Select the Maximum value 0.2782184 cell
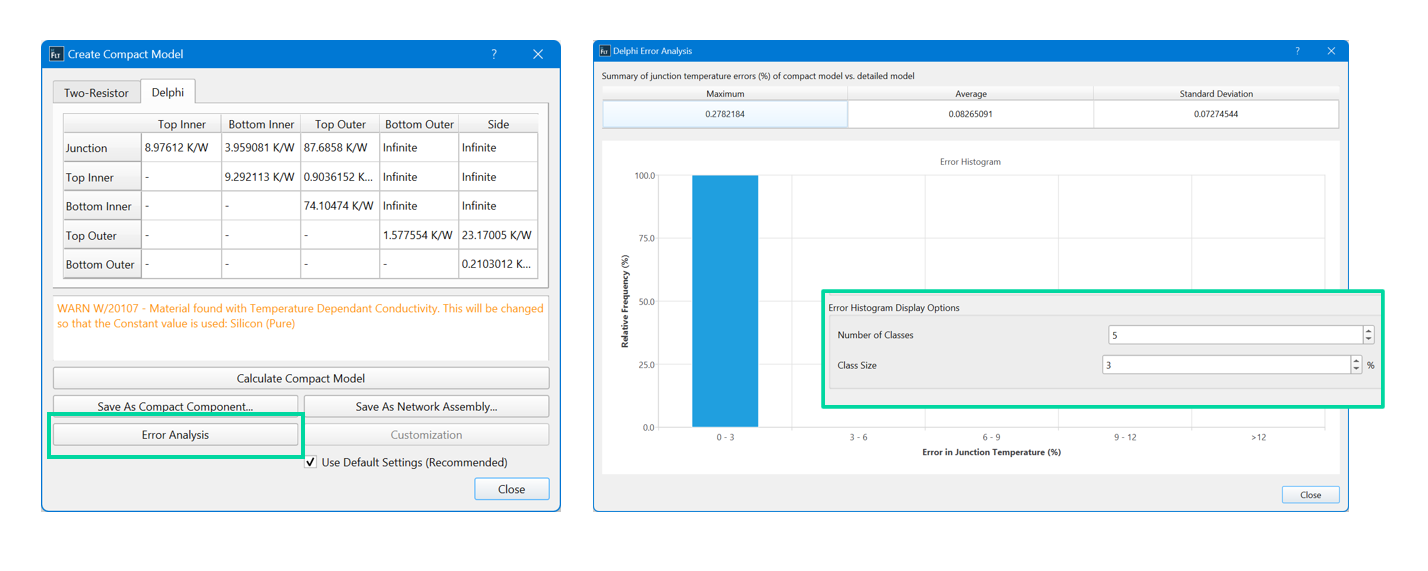 [725, 114]
